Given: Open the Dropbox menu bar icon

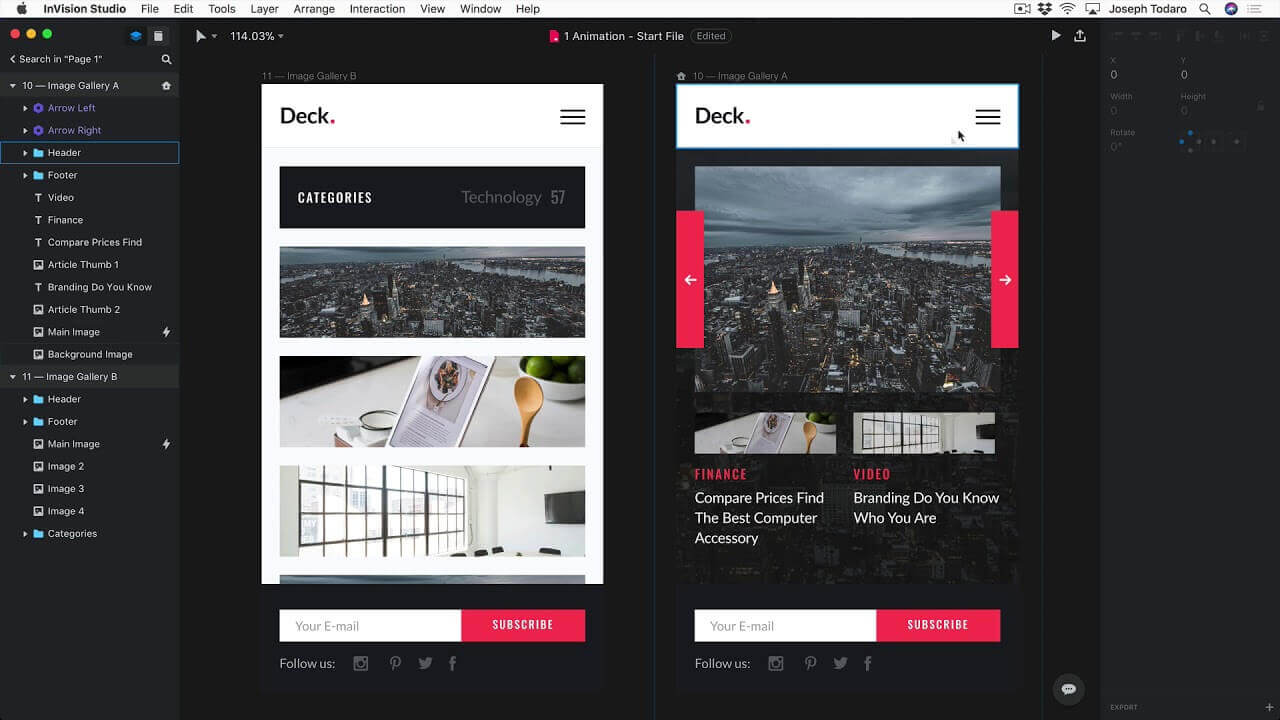Looking at the screenshot, I should pyautogui.click(x=1045, y=9).
